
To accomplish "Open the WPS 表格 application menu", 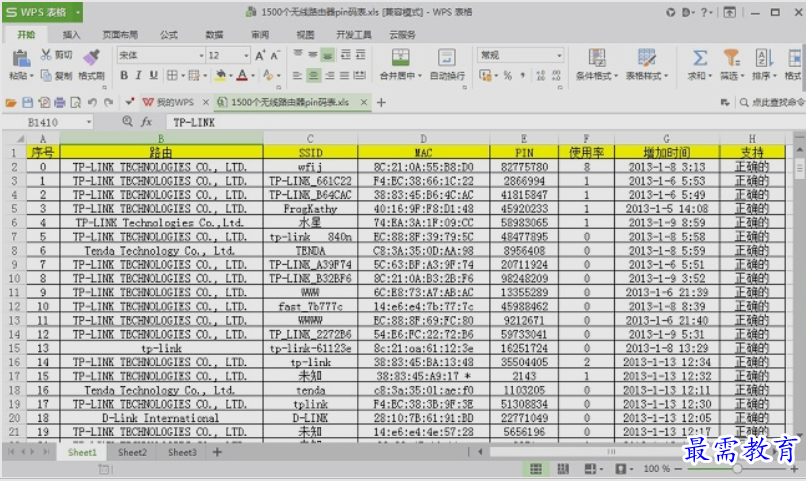I will (x=42, y=12).
